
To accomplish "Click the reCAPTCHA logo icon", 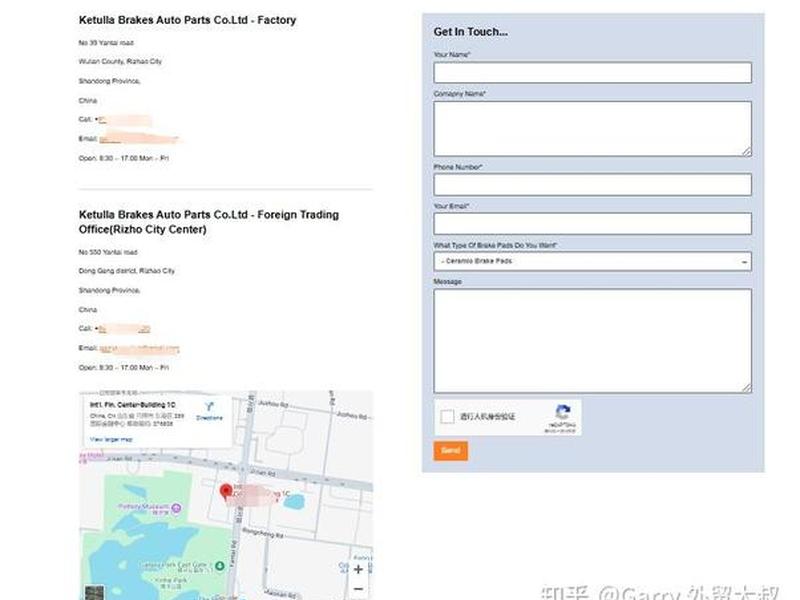I will 562,411.
